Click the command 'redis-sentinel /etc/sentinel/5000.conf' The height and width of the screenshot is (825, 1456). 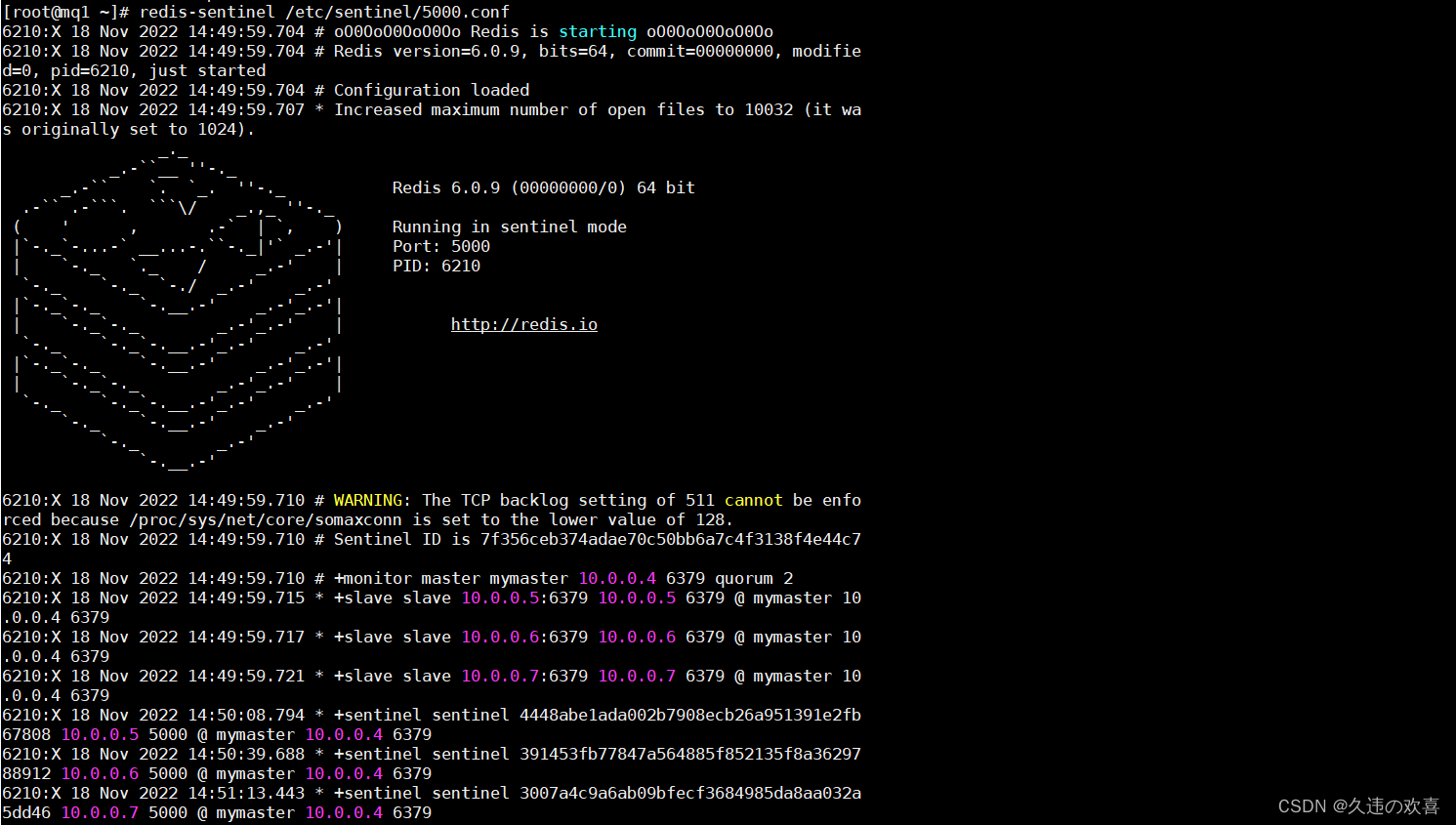pos(324,12)
